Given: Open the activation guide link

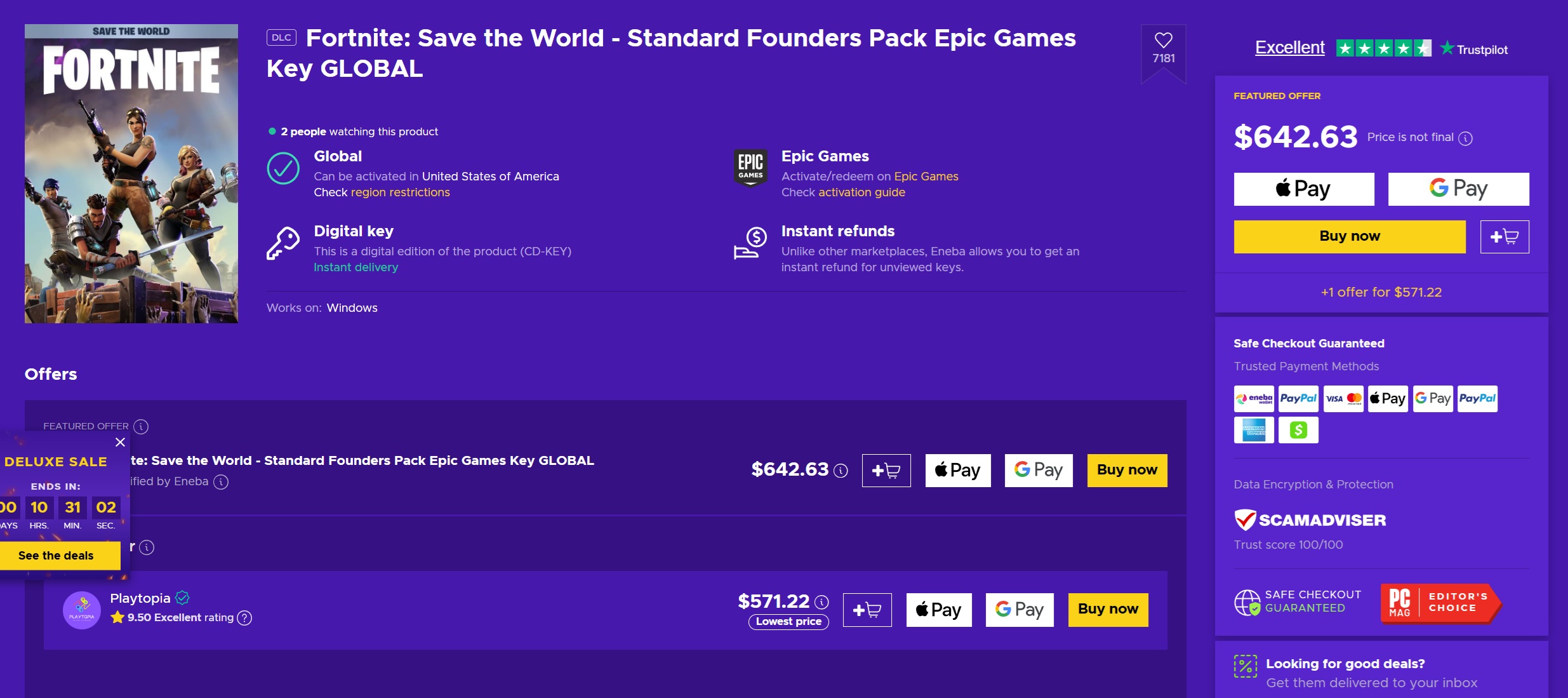Looking at the screenshot, I should coord(861,192).
